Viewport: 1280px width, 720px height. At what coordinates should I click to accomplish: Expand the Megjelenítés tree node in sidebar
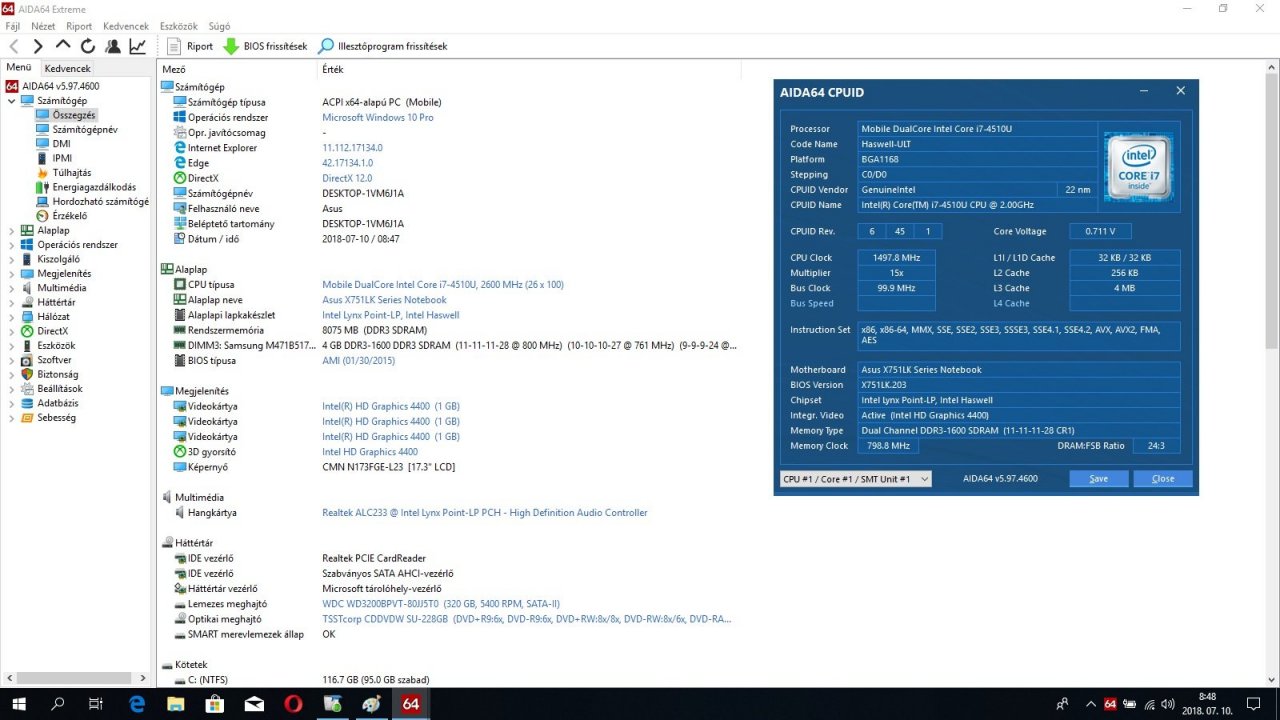pos(11,273)
